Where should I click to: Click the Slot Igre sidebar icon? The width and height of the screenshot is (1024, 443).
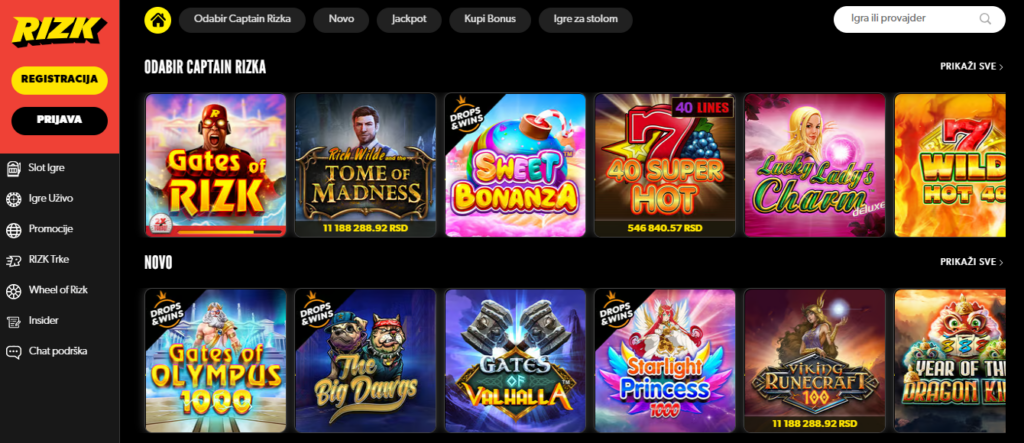tap(13, 168)
